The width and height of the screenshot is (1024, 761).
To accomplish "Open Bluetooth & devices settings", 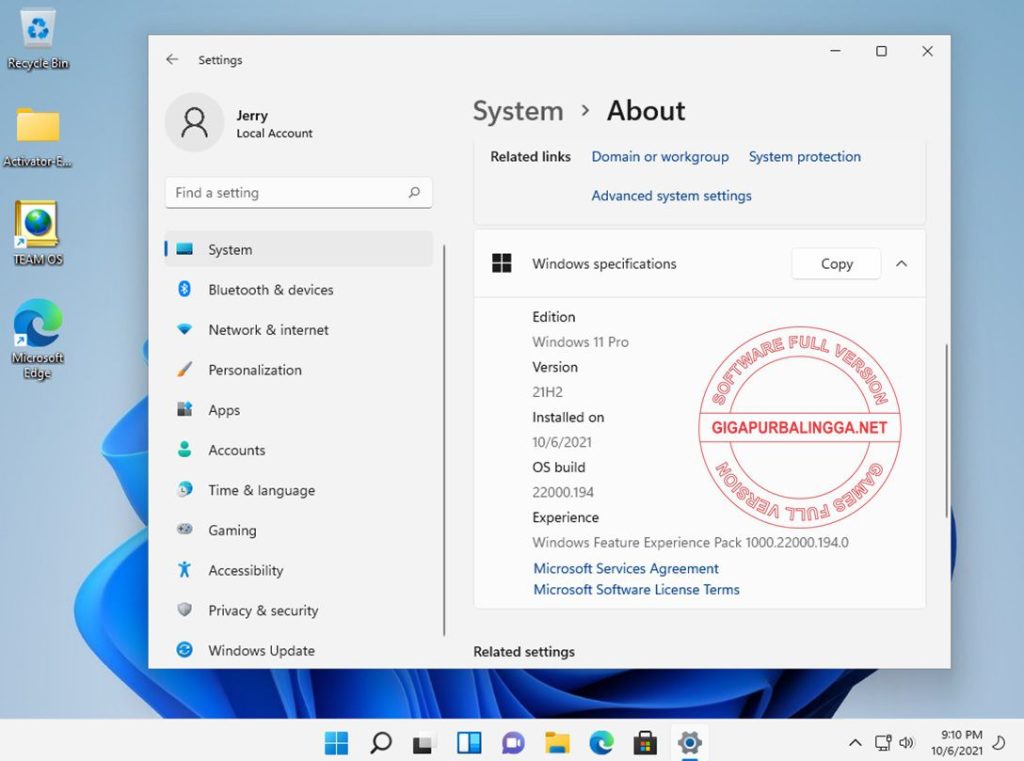I will pos(298,289).
